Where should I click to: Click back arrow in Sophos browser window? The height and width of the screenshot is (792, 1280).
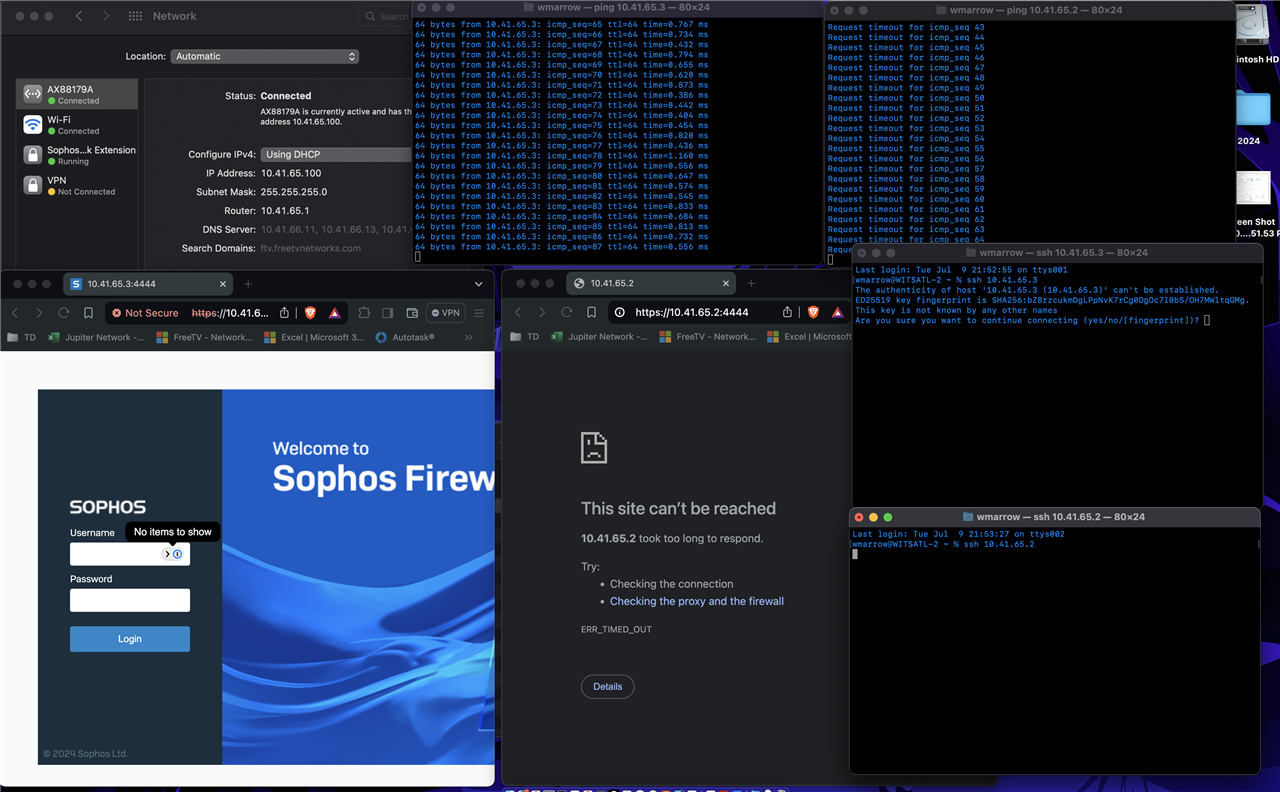[15, 313]
